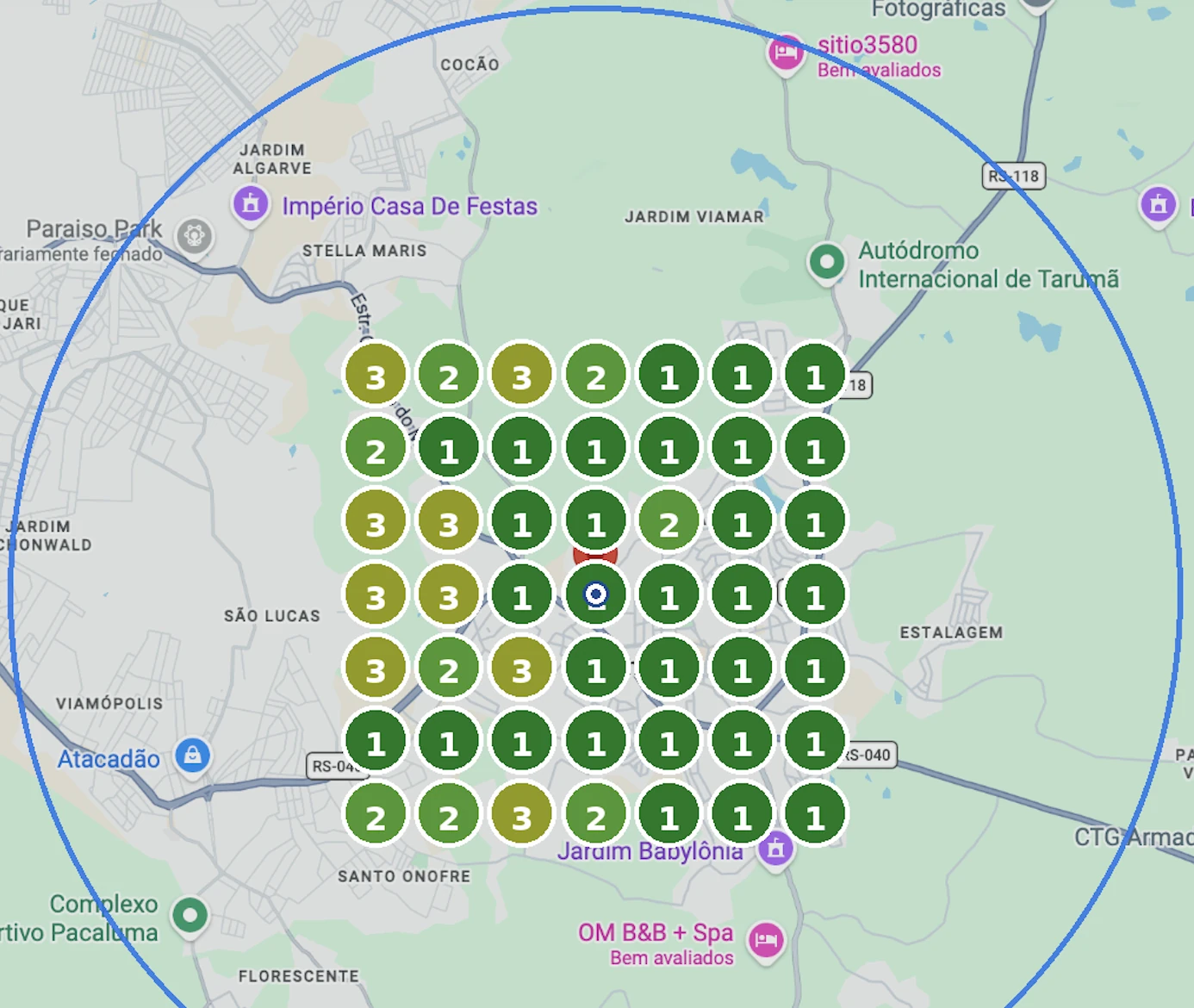Select the only rank 2 marker in the second grid row
This screenshot has height=1008, width=1194.
[x=376, y=449]
